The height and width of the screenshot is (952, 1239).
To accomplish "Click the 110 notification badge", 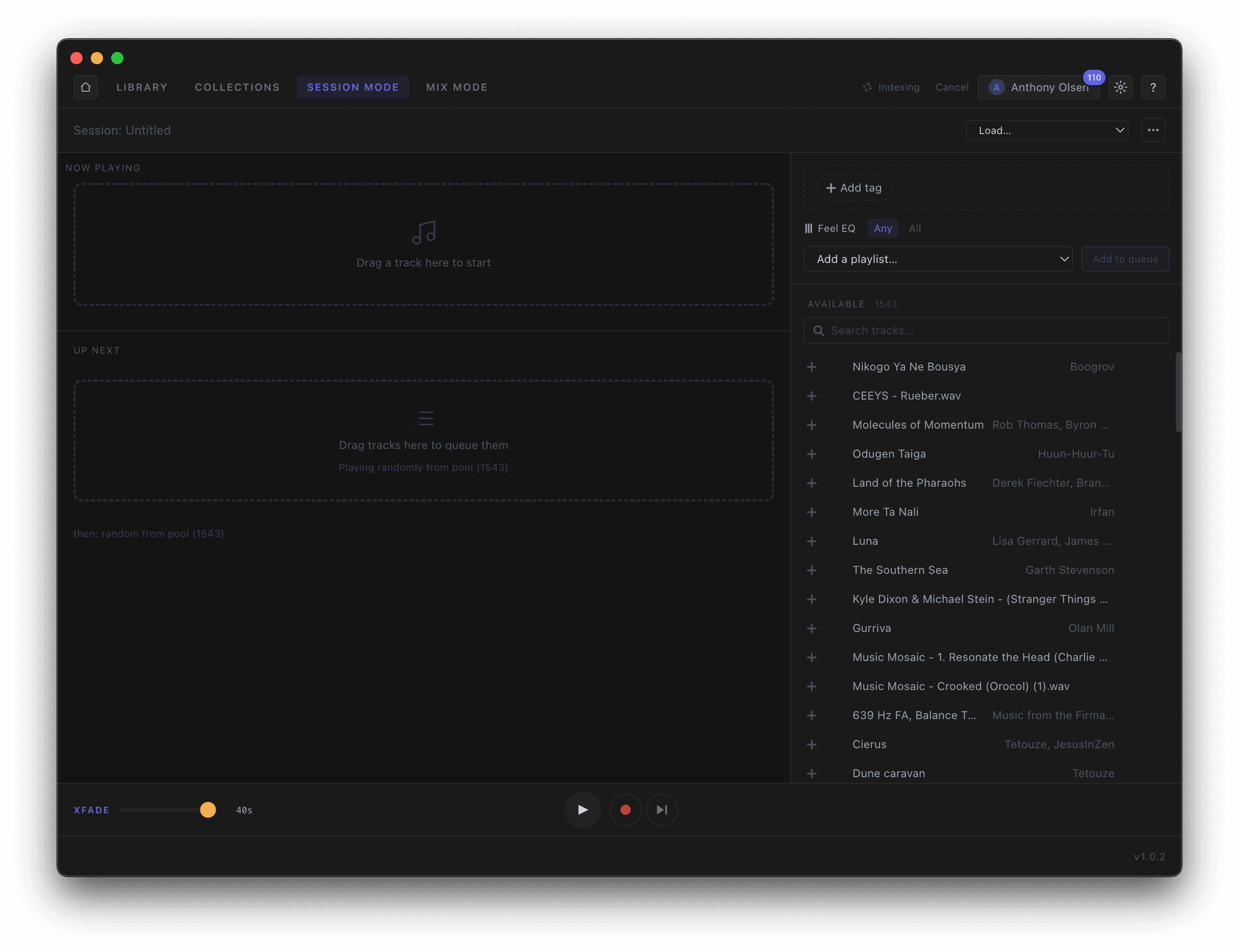I will coord(1093,77).
